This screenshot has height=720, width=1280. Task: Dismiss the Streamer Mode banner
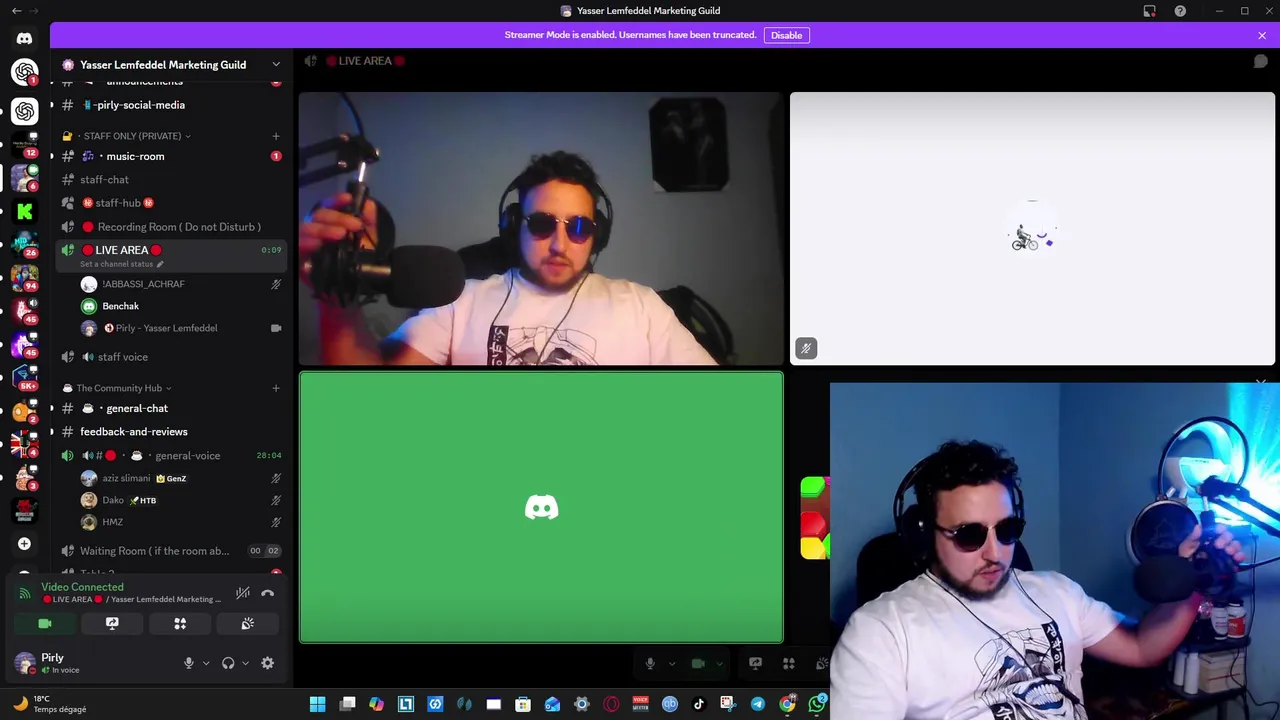coord(1262,35)
